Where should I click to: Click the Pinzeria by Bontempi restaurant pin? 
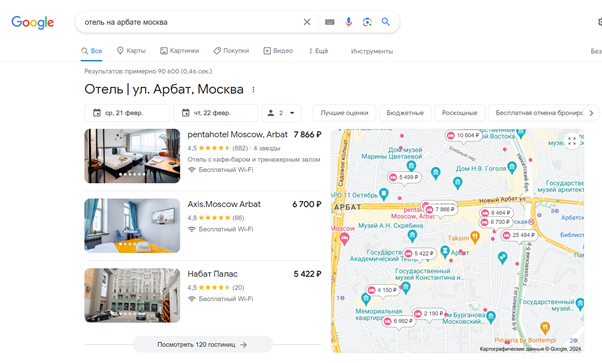click(x=545, y=328)
